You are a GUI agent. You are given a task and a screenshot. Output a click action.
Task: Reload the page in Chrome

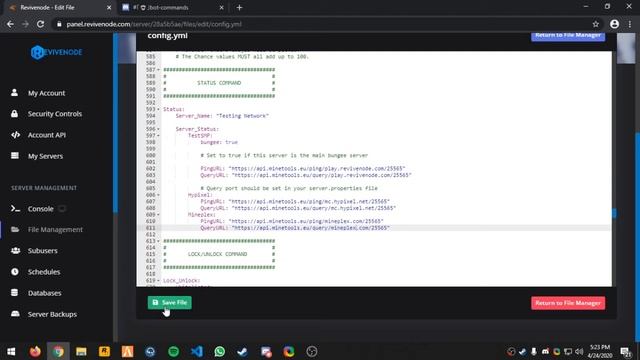40,24
